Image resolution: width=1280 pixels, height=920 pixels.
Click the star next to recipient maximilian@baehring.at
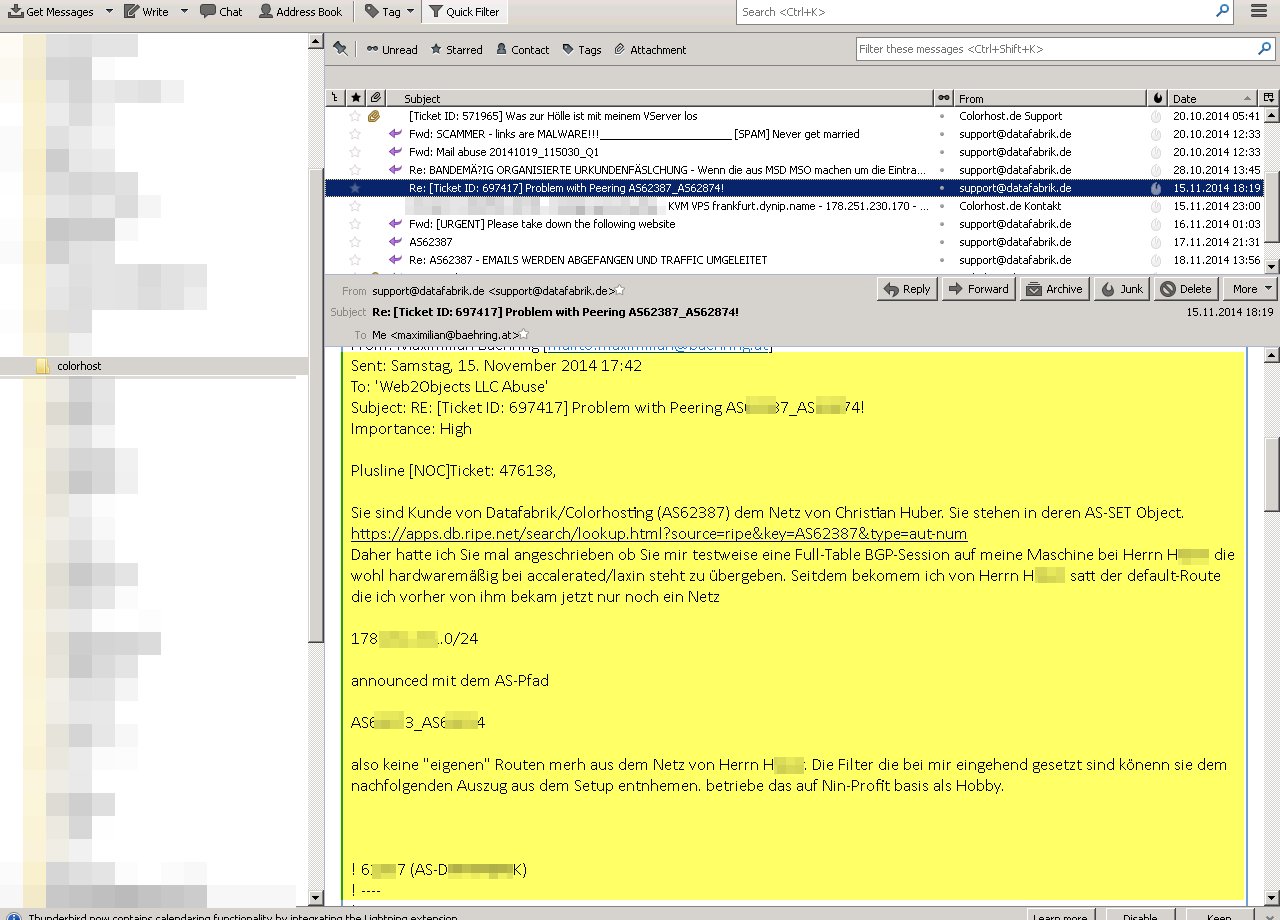[x=524, y=334]
